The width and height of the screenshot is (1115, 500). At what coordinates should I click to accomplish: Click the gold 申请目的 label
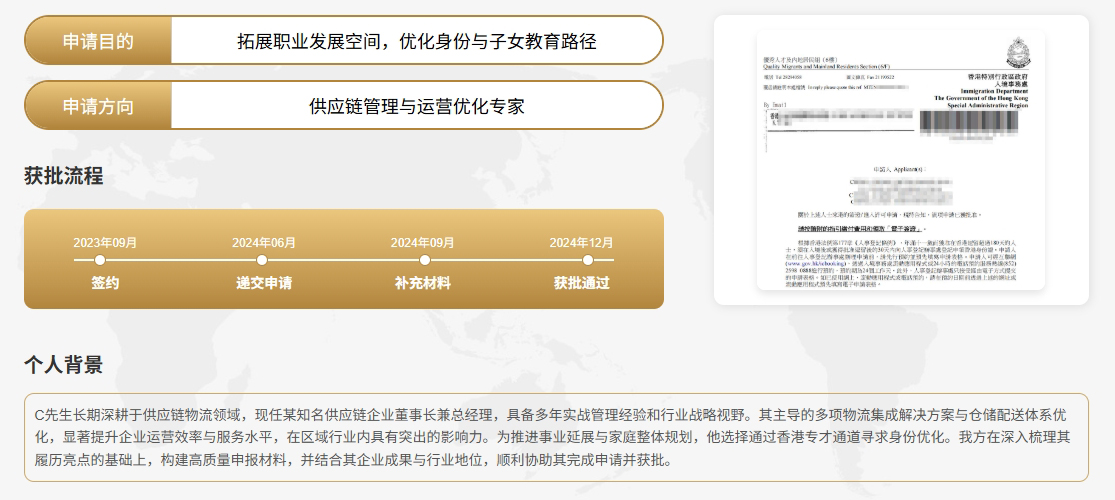(98, 41)
